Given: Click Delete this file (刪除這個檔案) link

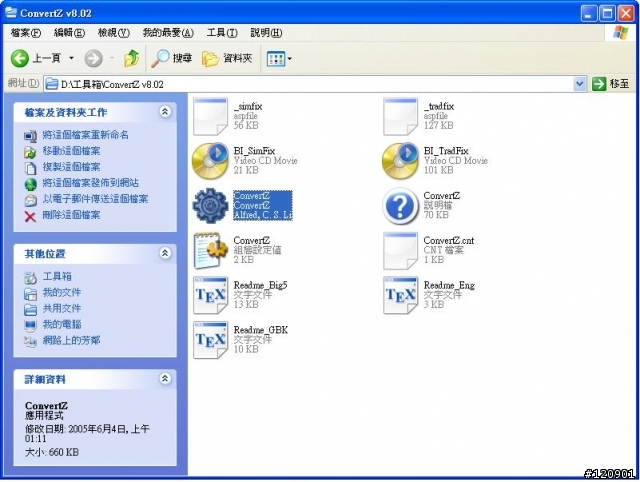Looking at the screenshot, I should 71,215.
